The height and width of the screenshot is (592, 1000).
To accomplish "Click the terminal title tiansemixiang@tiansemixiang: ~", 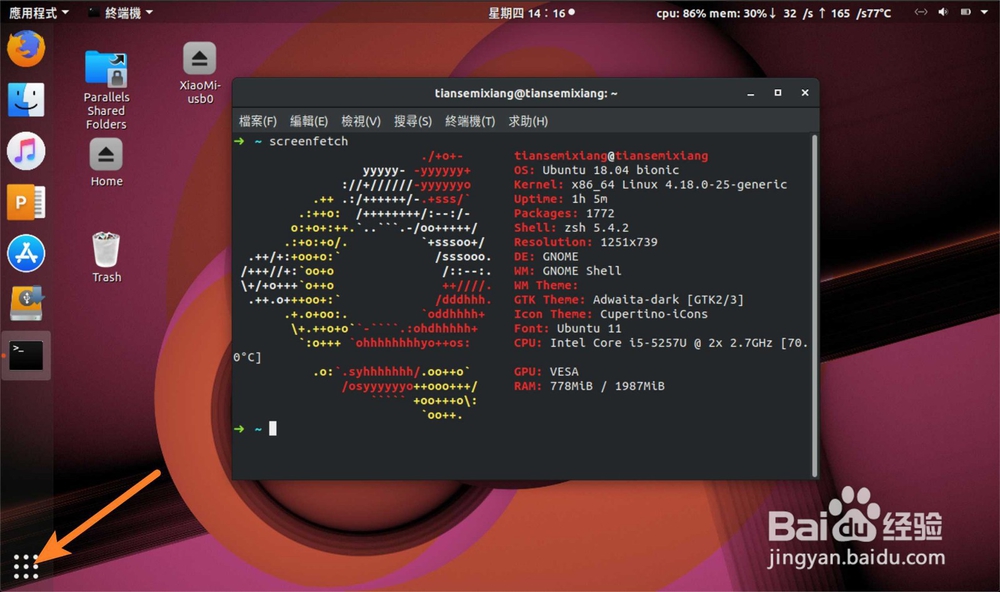I will 526,93.
